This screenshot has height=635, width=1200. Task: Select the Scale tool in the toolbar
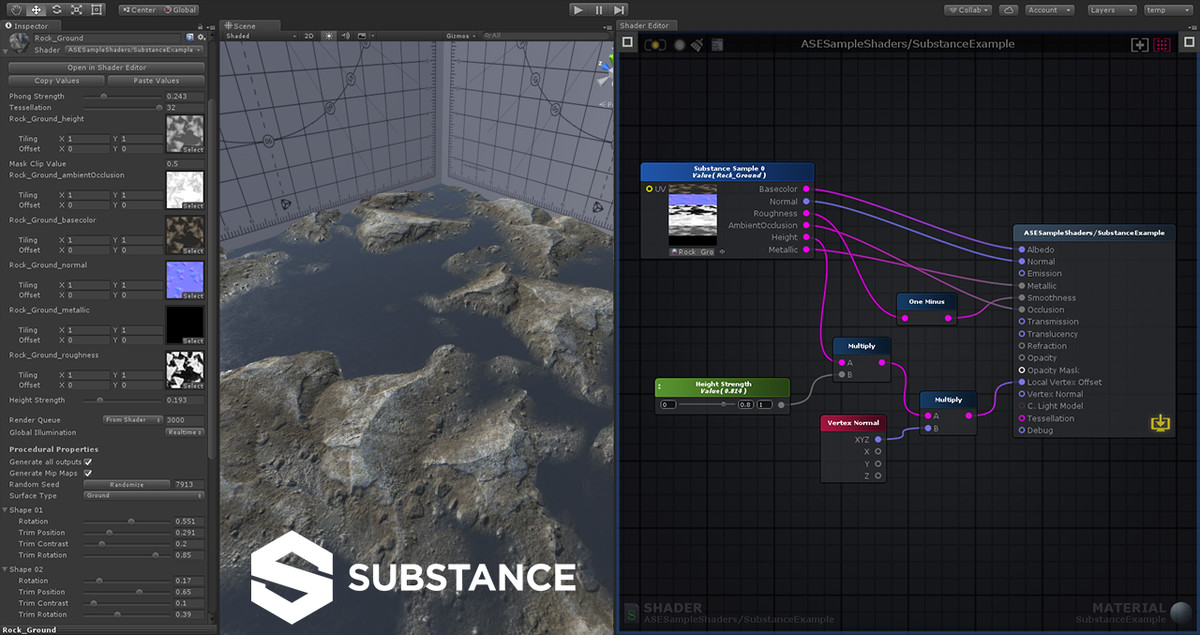(76, 9)
